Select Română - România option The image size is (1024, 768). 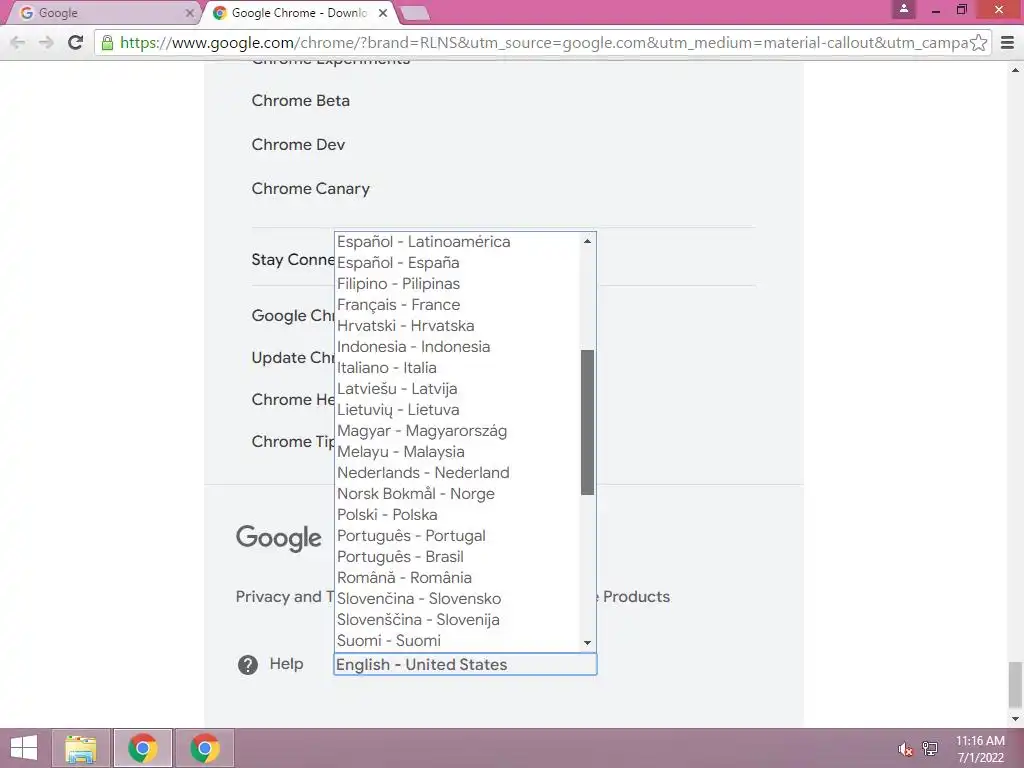pyautogui.click(x=456, y=577)
